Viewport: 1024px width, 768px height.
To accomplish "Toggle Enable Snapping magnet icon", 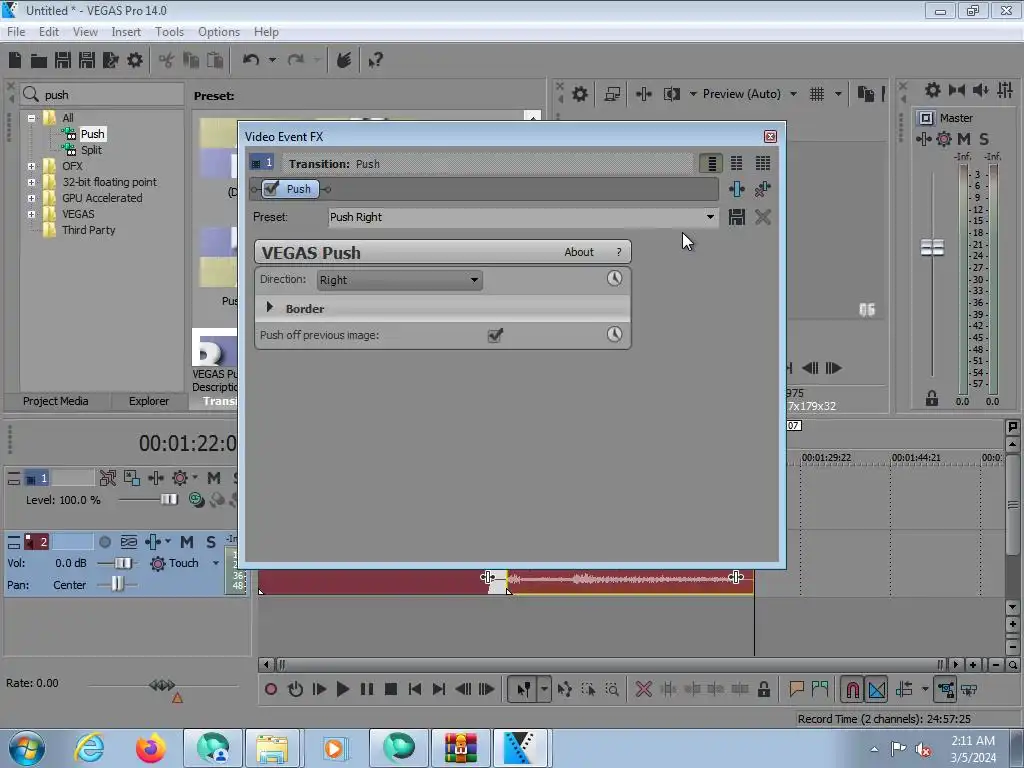I will (852, 689).
